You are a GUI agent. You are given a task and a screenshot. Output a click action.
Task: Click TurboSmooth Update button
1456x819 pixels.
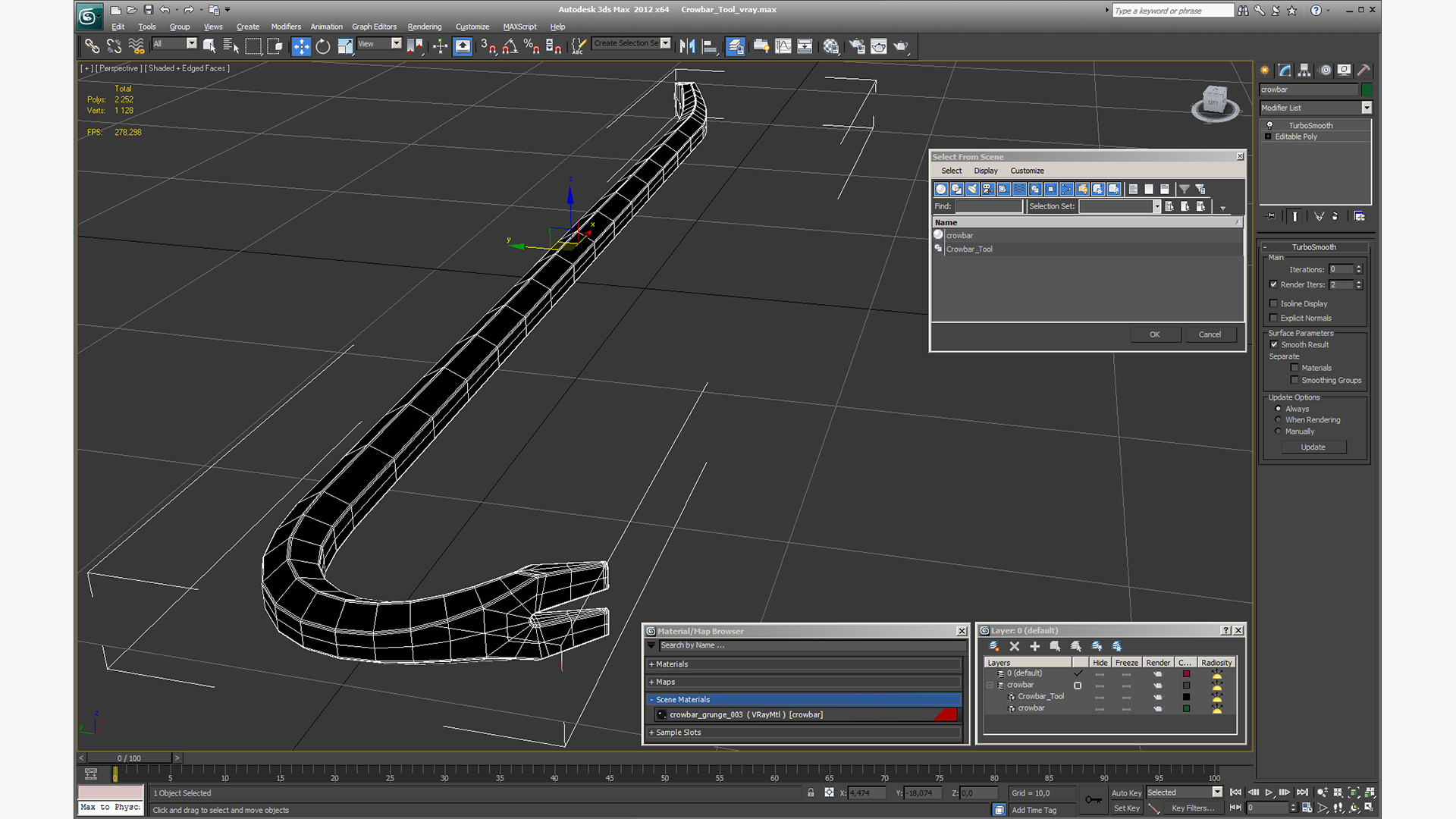pyautogui.click(x=1313, y=447)
